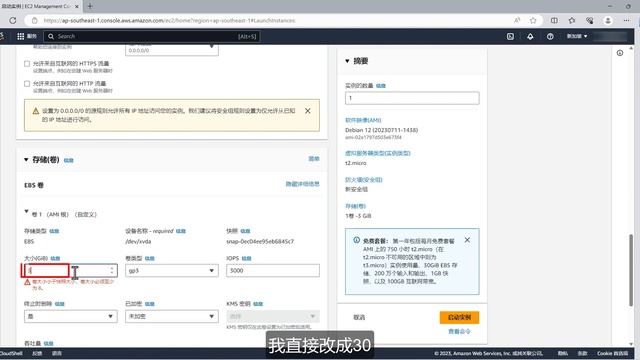640x360 pixels.
Task: Open AWS notifications bell
Action: click(x=530, y=36)
